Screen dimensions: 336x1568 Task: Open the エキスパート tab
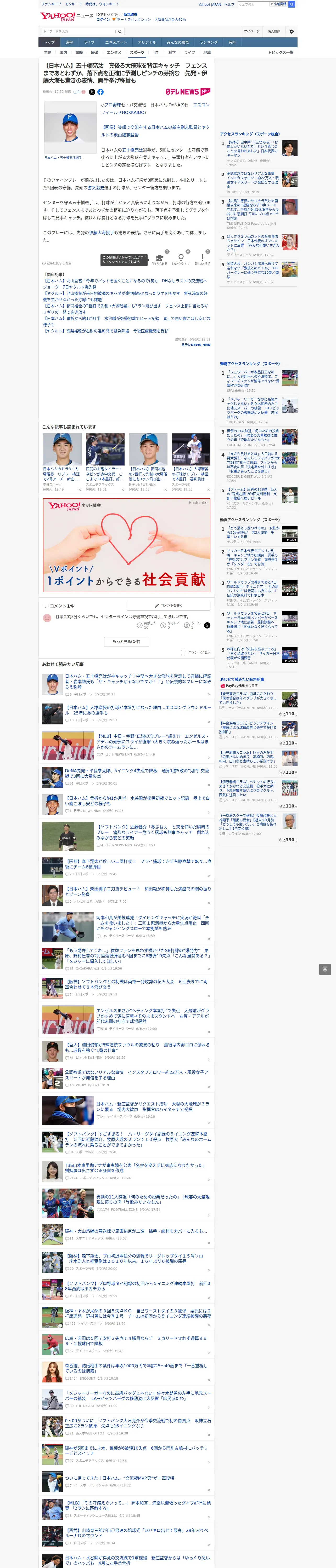point(116,43)
